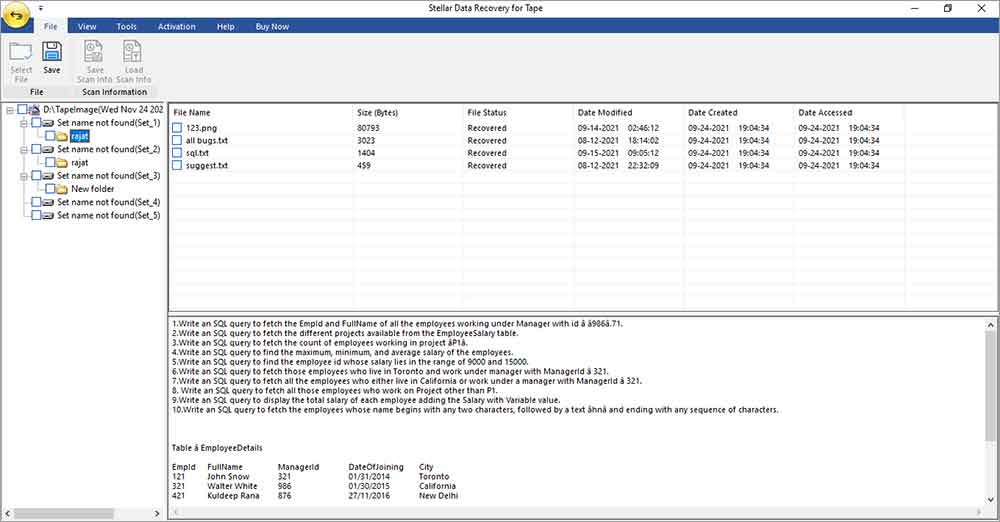Viewport: 1000px width, 522px height.
Task: Collapse the root TapeImage tree node
Action: (9, 109)
